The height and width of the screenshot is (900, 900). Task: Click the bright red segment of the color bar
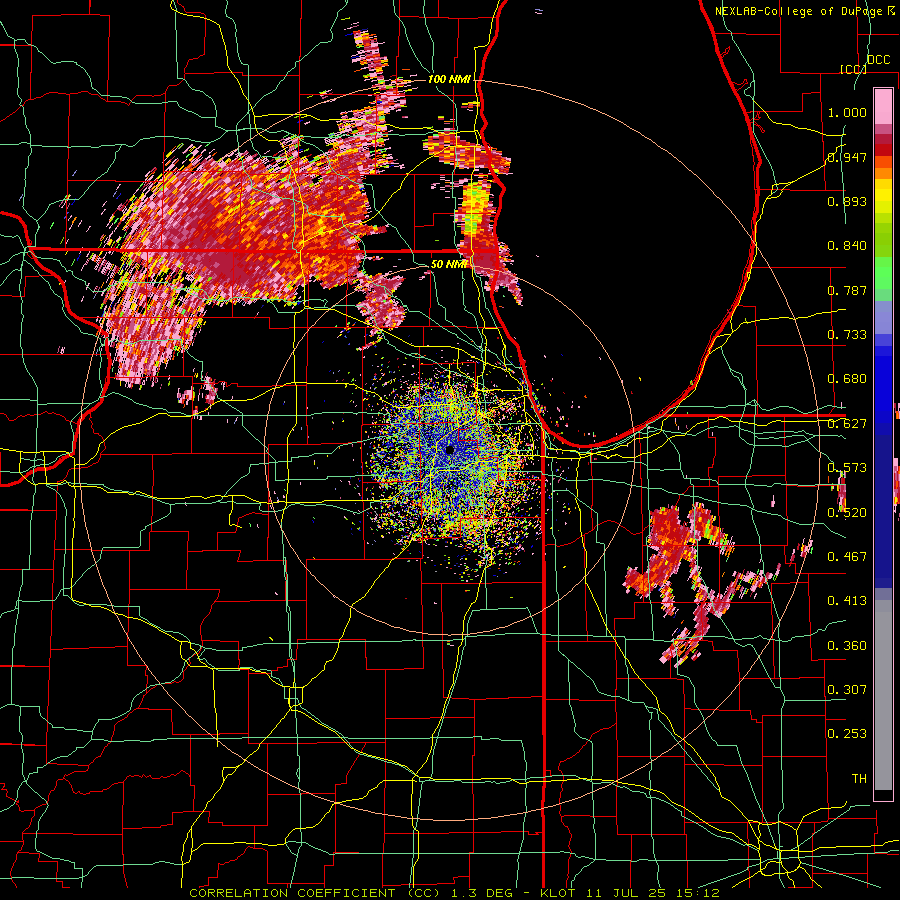coord(883,150)
